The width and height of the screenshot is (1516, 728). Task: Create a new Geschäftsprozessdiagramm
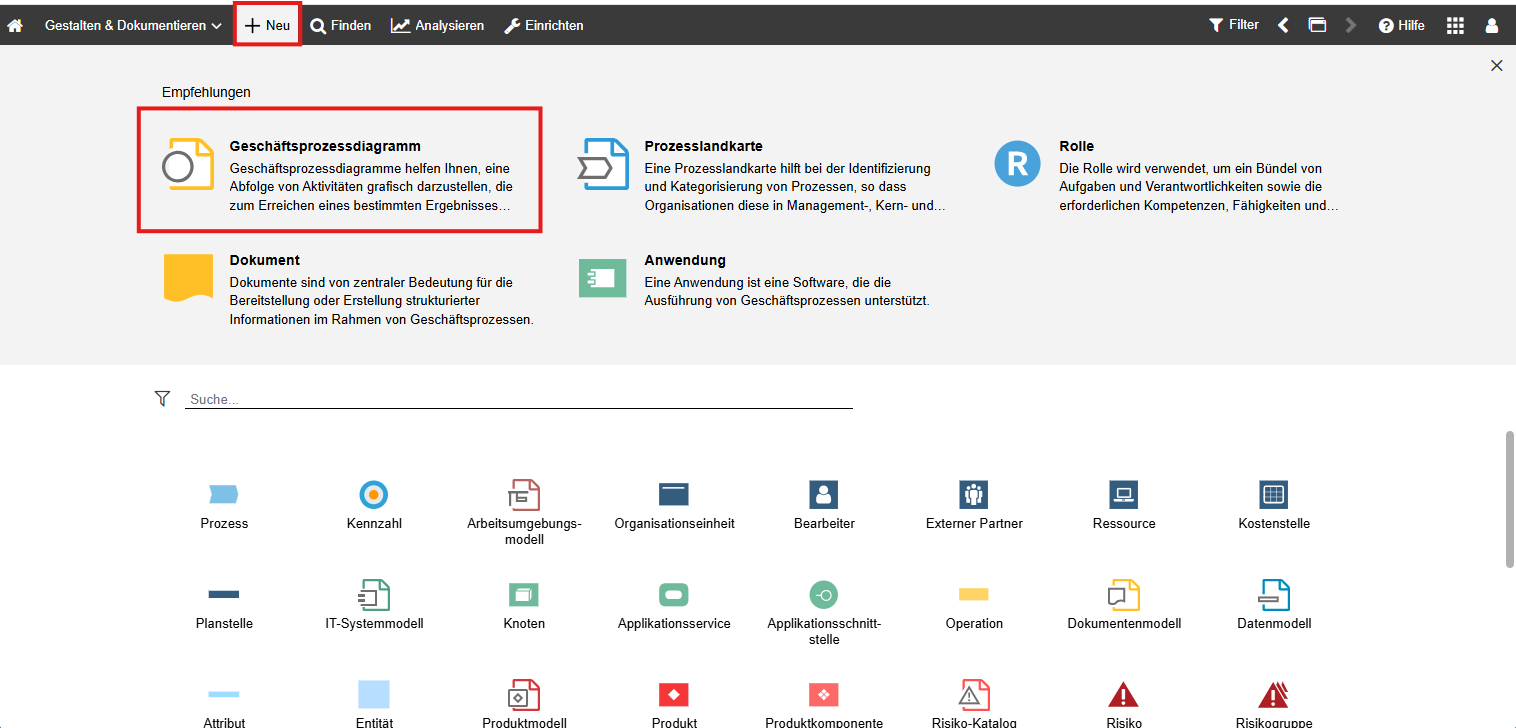click(x=340, y=168)
